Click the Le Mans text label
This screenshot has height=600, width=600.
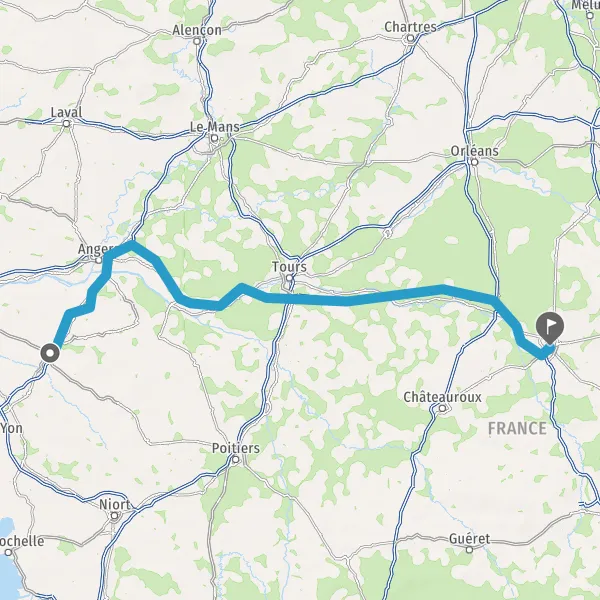tap(215, 127)
